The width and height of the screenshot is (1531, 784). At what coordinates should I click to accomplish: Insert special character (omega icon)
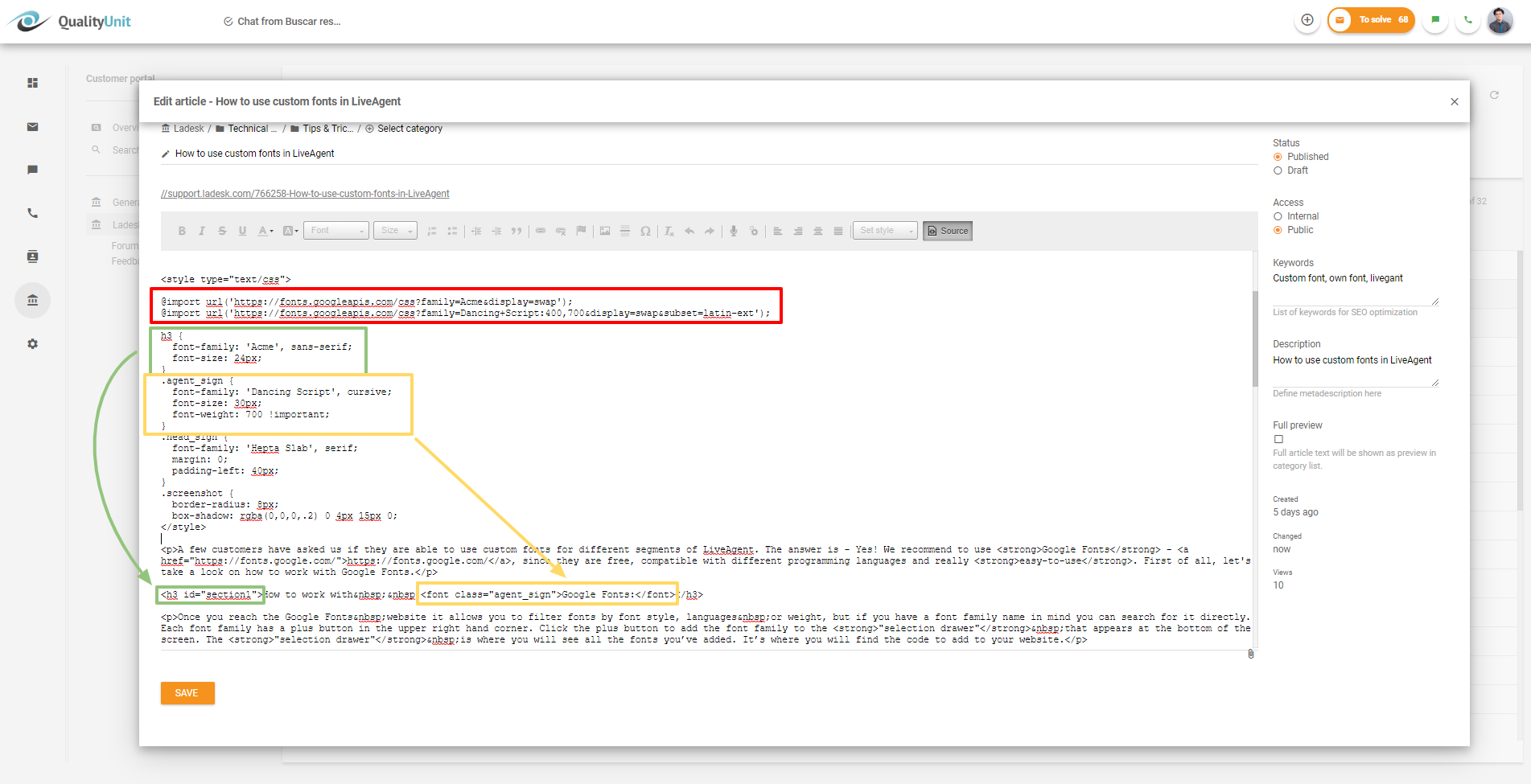tap(645, 231)
